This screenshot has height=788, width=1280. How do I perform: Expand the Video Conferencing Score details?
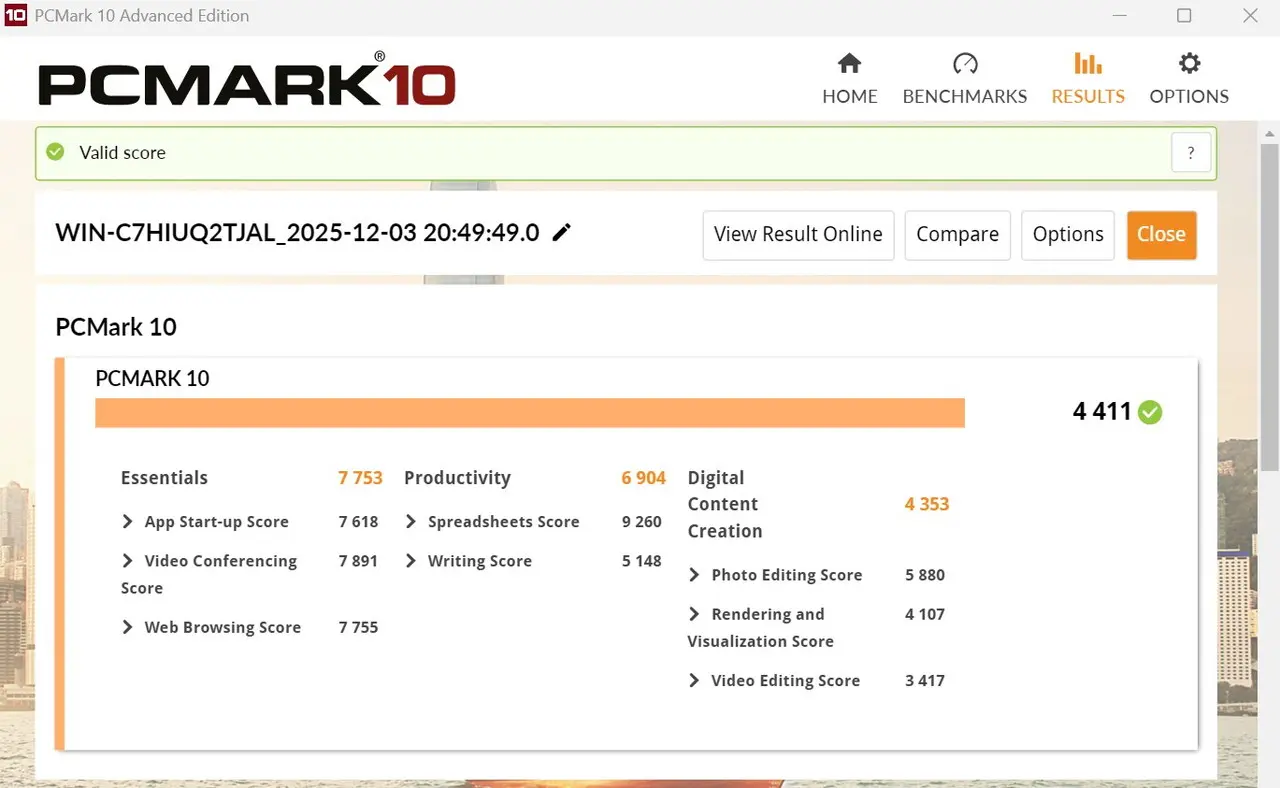click(127, 561)
